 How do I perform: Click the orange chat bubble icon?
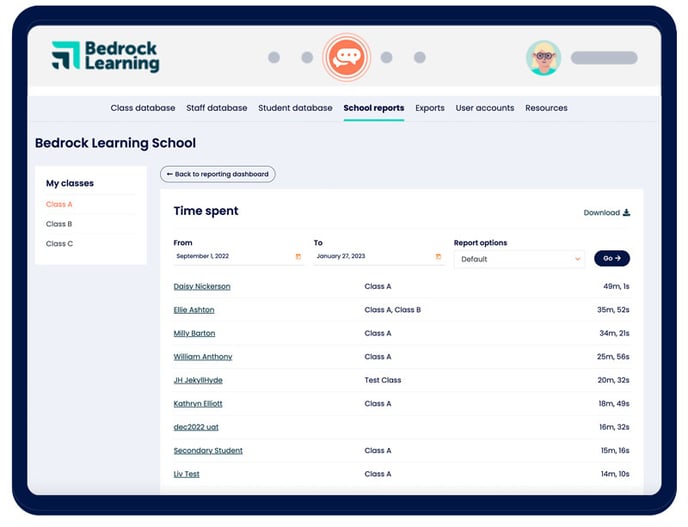click(x=346, y=57)
